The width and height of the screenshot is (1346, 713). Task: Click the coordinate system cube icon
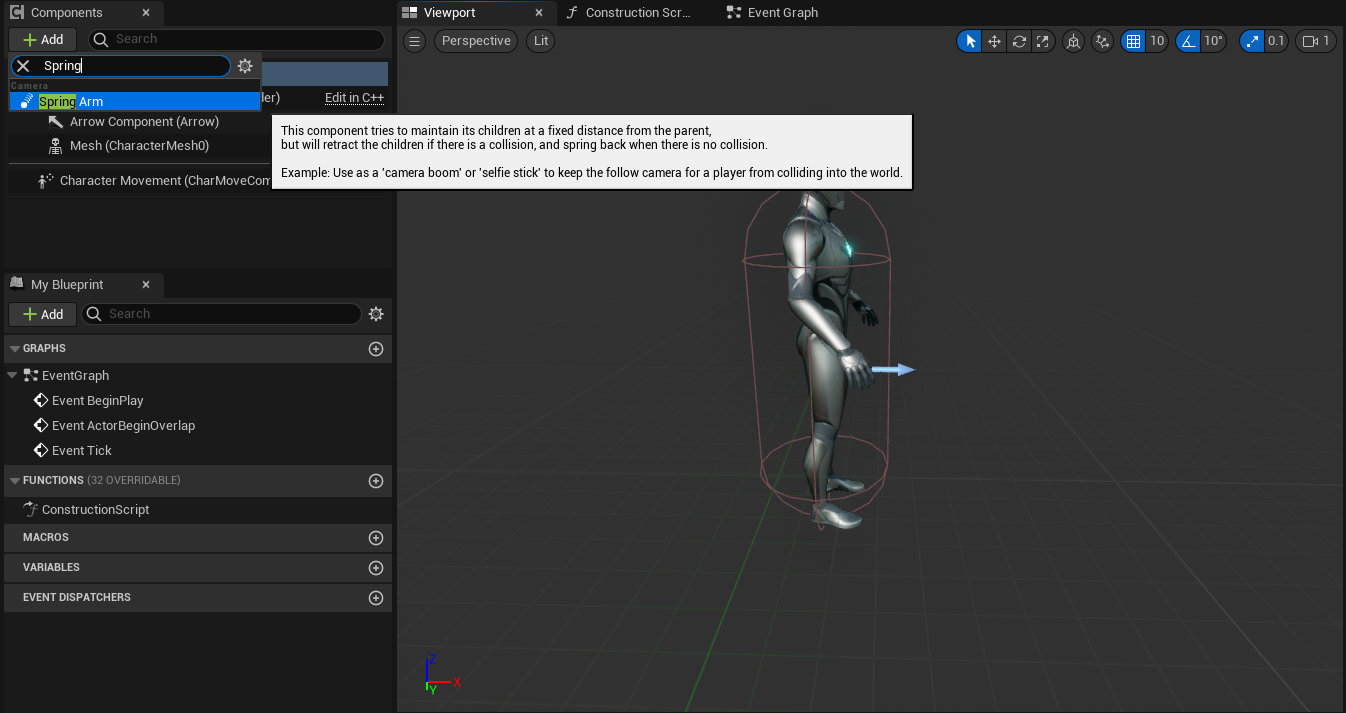point(1073,41)
